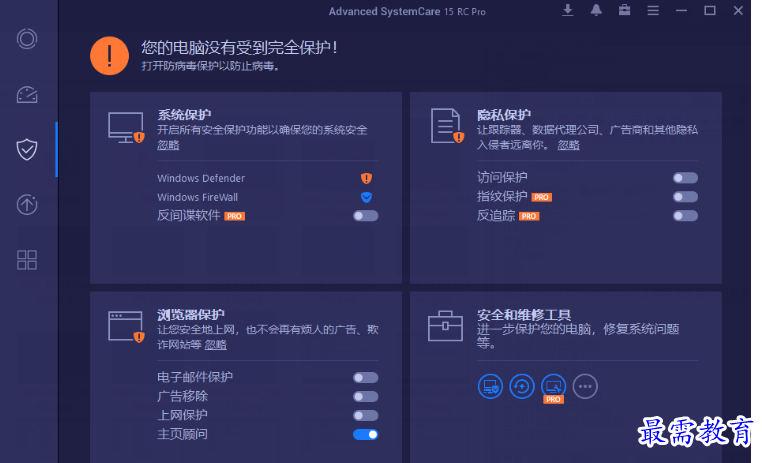Click the 隐私保护 document icon

[447, 126]
